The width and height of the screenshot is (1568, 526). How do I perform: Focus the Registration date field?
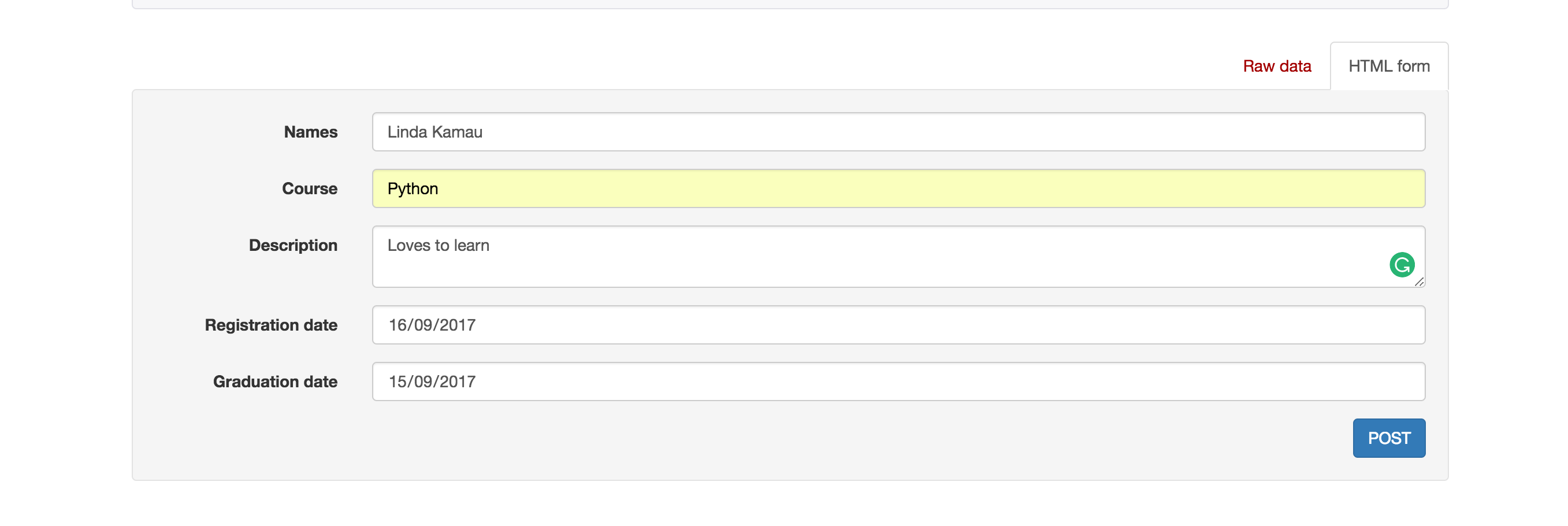pyautogui.click(x=898, y=325)
